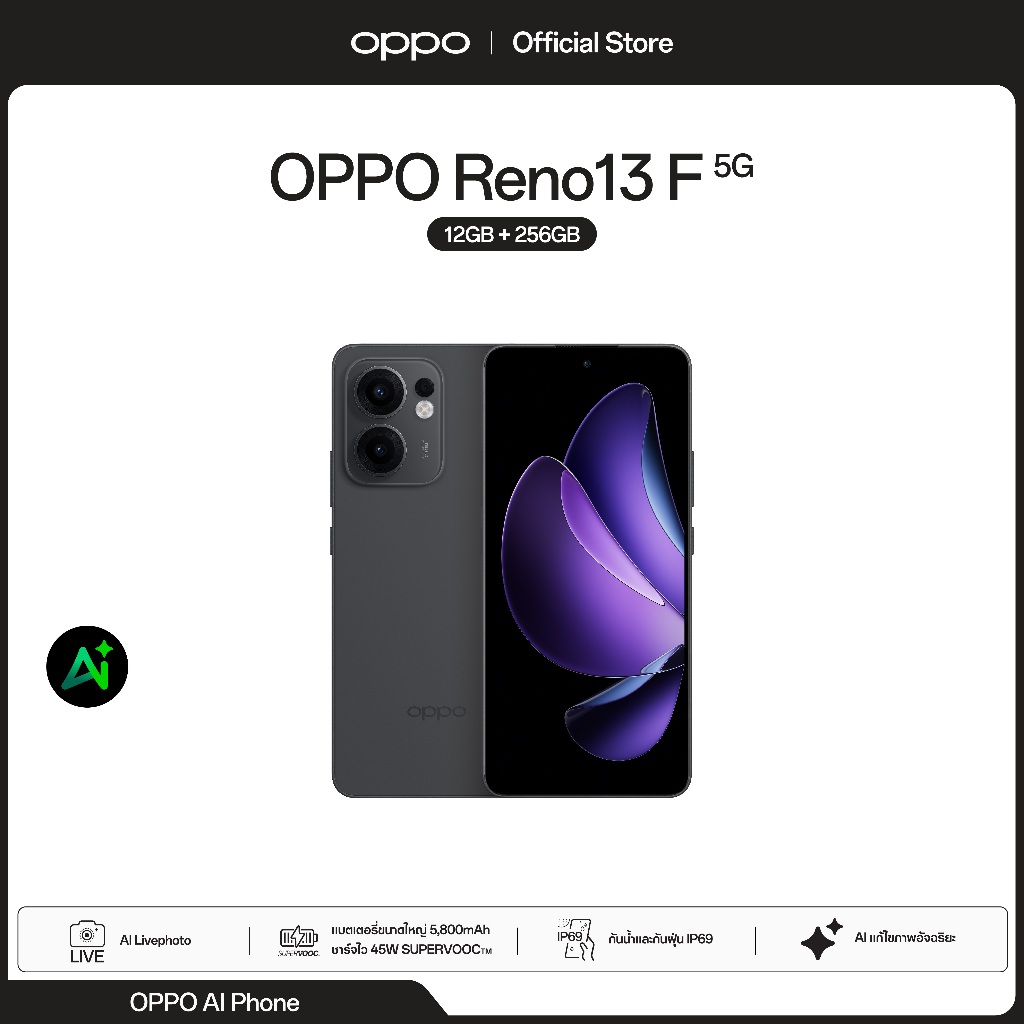Click the OPPO logo in header
The width and height of the screenshot is (1024, 1024).
409,44
